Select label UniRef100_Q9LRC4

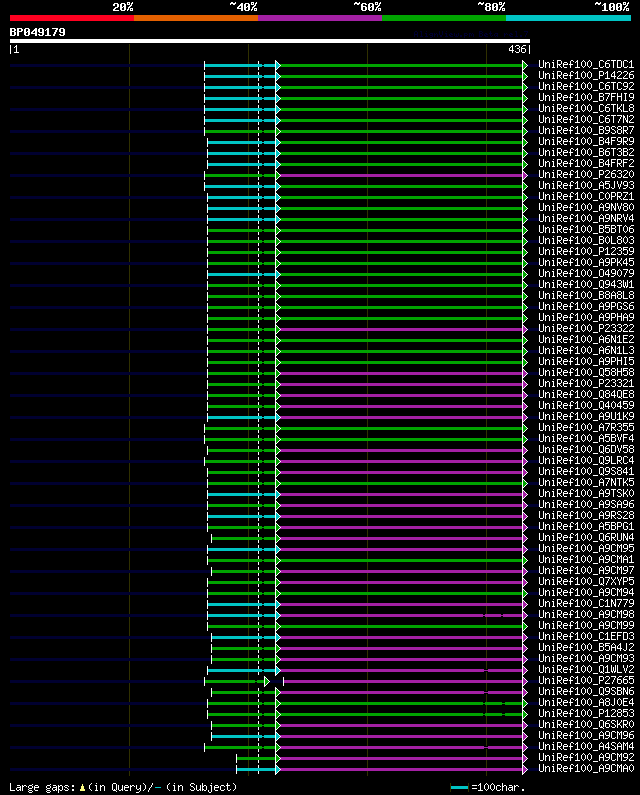(x=586, y=460)
